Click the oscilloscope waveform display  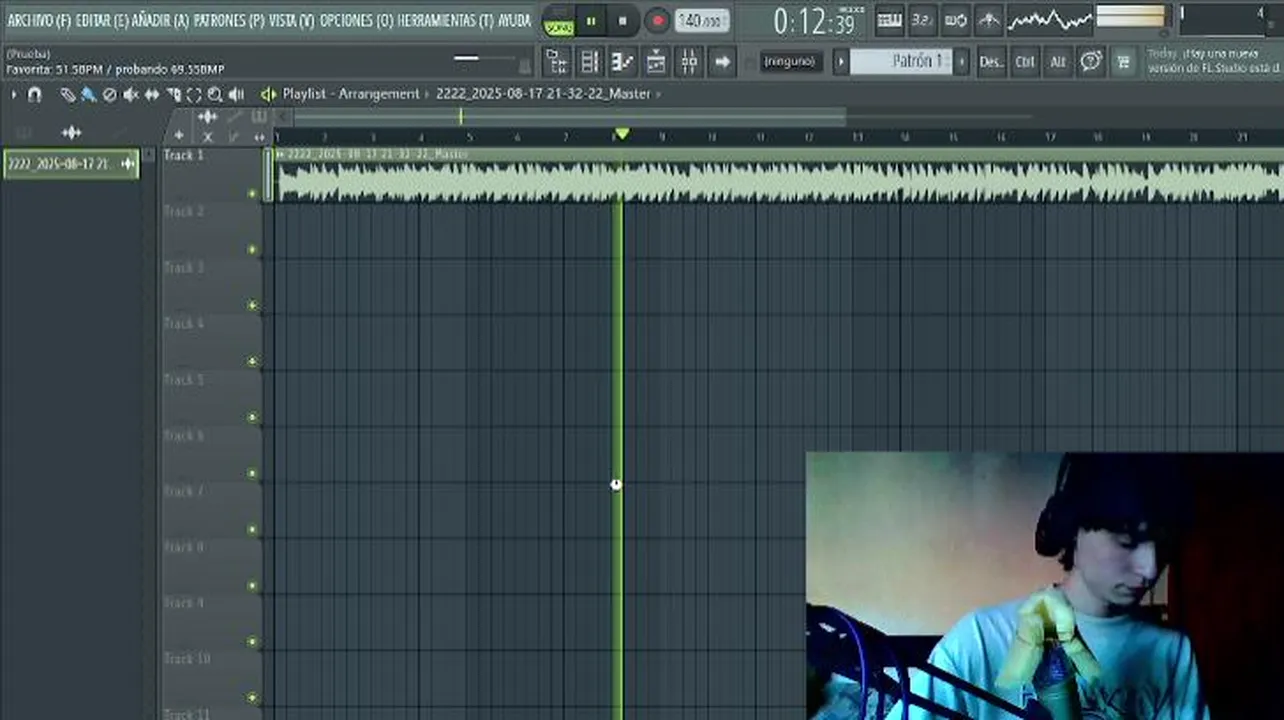coord(1049,20)
